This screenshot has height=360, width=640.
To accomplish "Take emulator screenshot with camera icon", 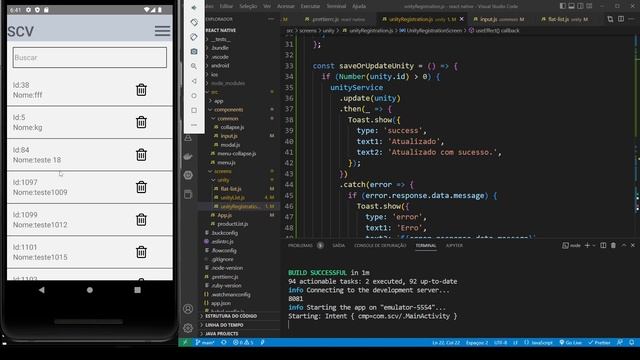I will click(194, 51).
